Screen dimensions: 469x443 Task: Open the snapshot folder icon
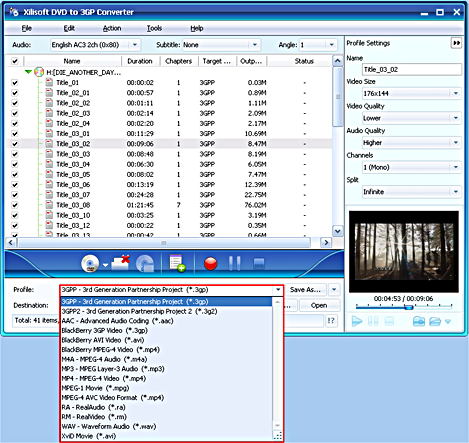tap(435, 321)
